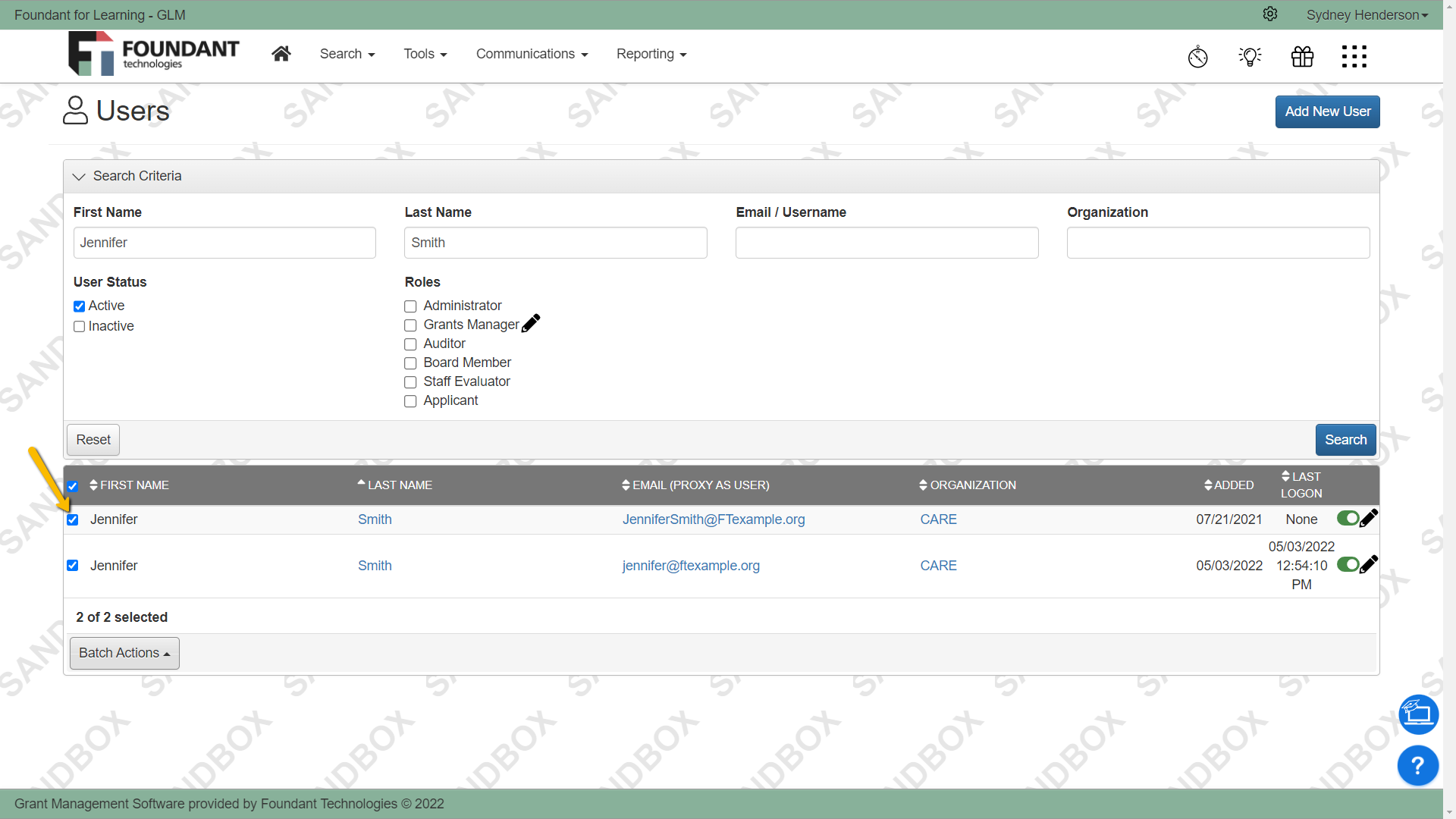Open the lightbulb ideas icon

click(1250, 56)
